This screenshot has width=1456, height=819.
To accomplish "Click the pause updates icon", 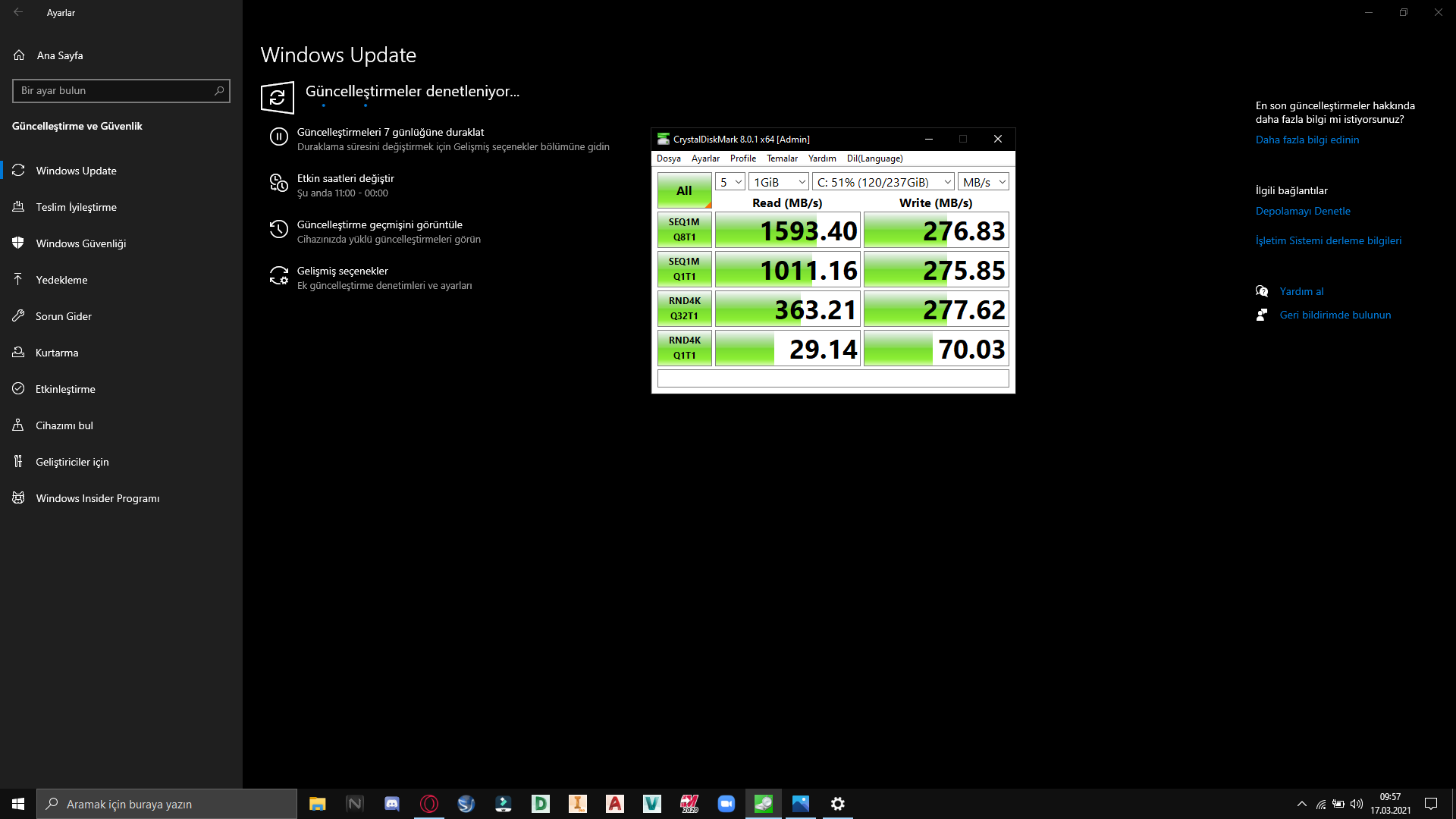I will pos(278,136).
